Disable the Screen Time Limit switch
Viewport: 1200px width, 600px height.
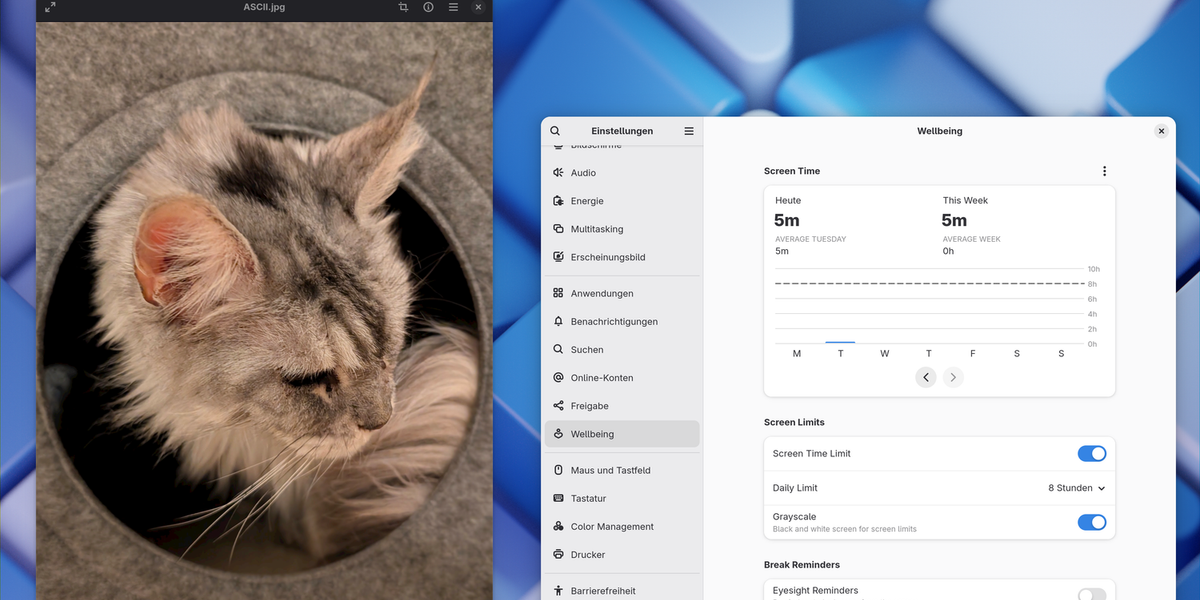[x=1092, y=454]
